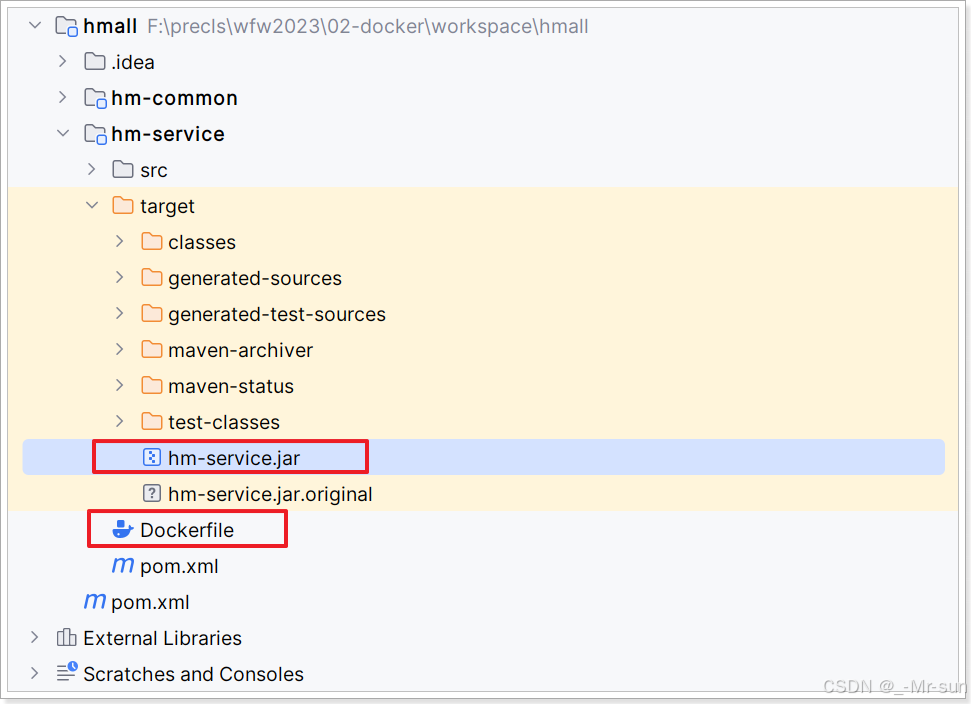Screen dimensions: 971x704
Task: Click the hm-common module folder icon
Action: click(x=95, y=98)
